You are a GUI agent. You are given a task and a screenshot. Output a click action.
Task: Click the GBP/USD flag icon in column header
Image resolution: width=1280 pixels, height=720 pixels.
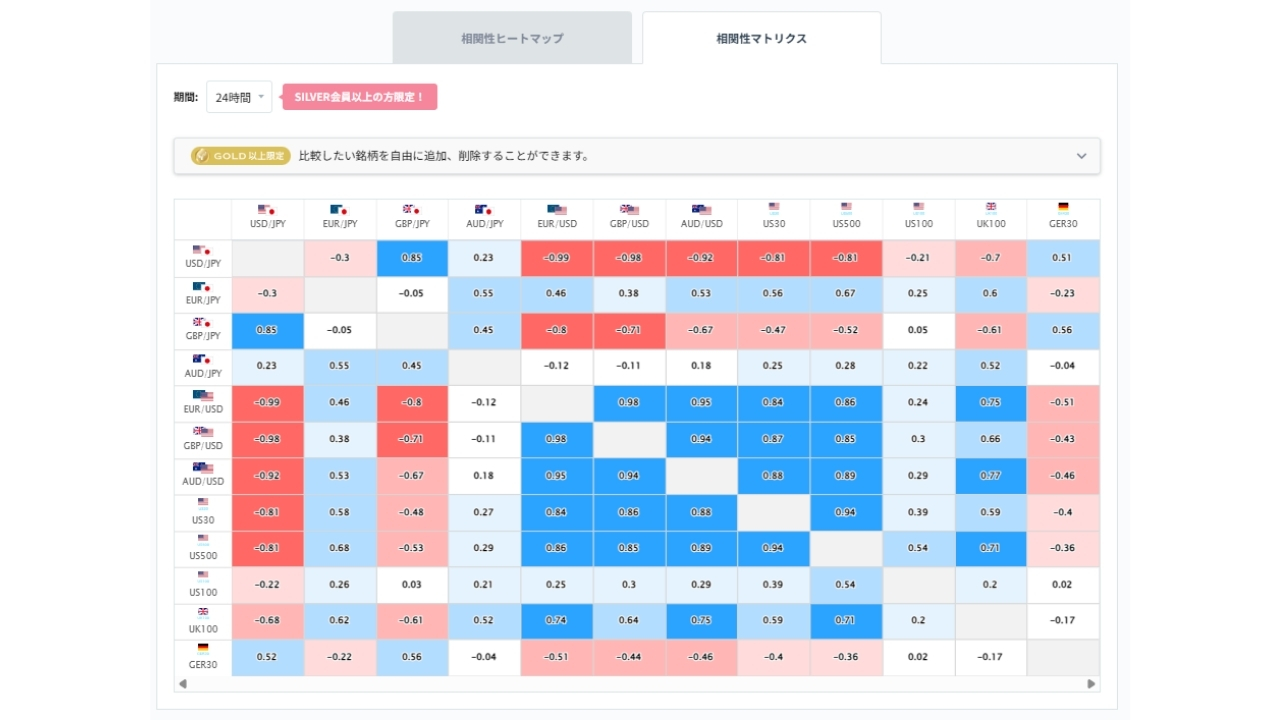(629, 210)
